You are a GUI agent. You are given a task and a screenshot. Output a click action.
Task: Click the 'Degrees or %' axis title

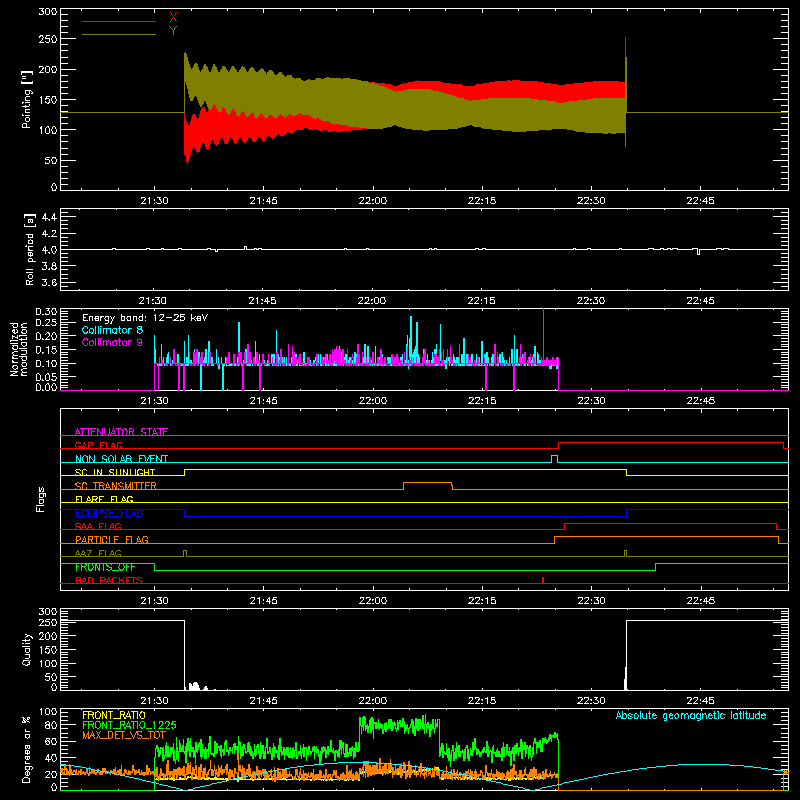pos(27,749)
